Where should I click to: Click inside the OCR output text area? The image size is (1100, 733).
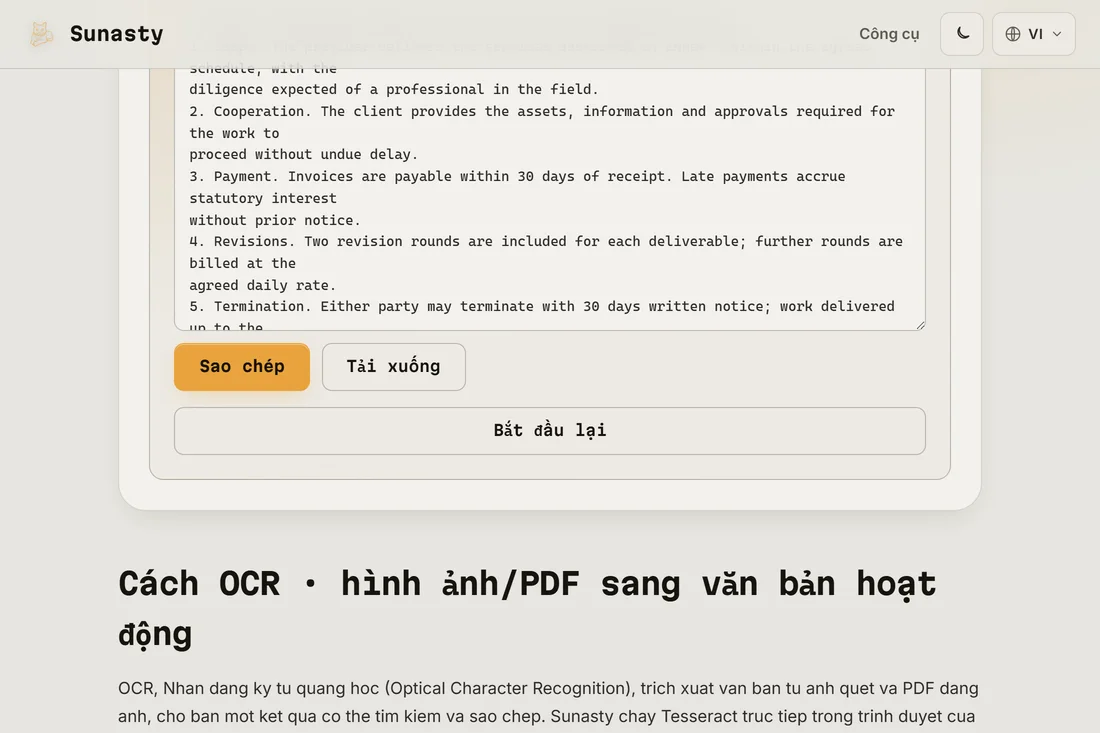point(550,199)
